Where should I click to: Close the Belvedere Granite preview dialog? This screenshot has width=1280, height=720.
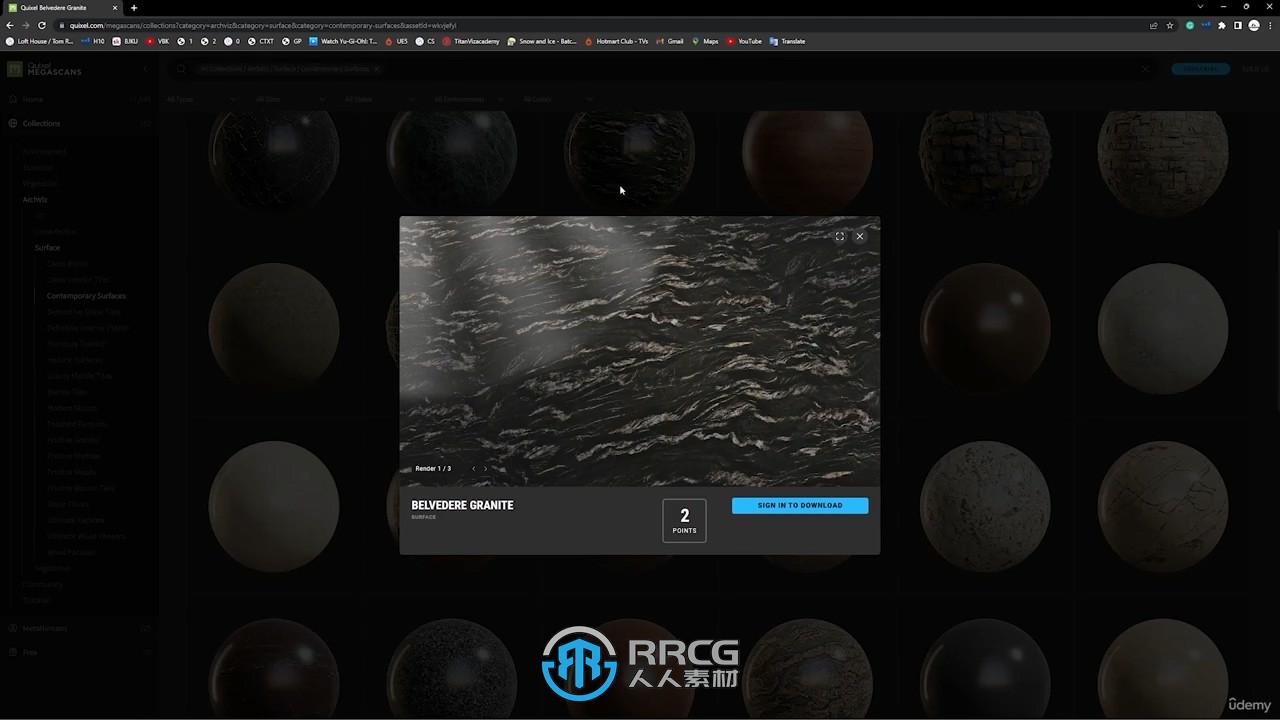click(x=860, y=236)
